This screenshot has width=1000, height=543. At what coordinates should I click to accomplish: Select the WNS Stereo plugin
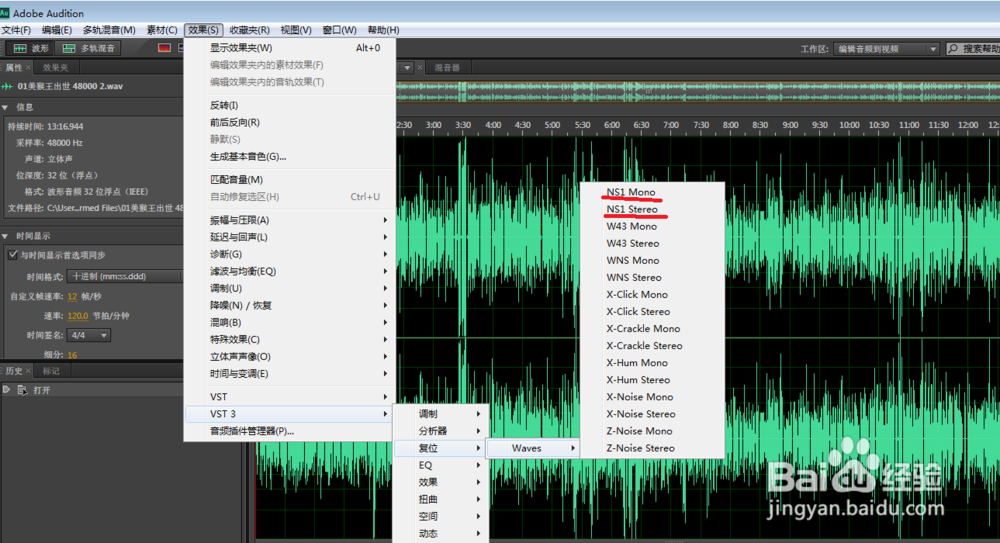tap(652, 278)
